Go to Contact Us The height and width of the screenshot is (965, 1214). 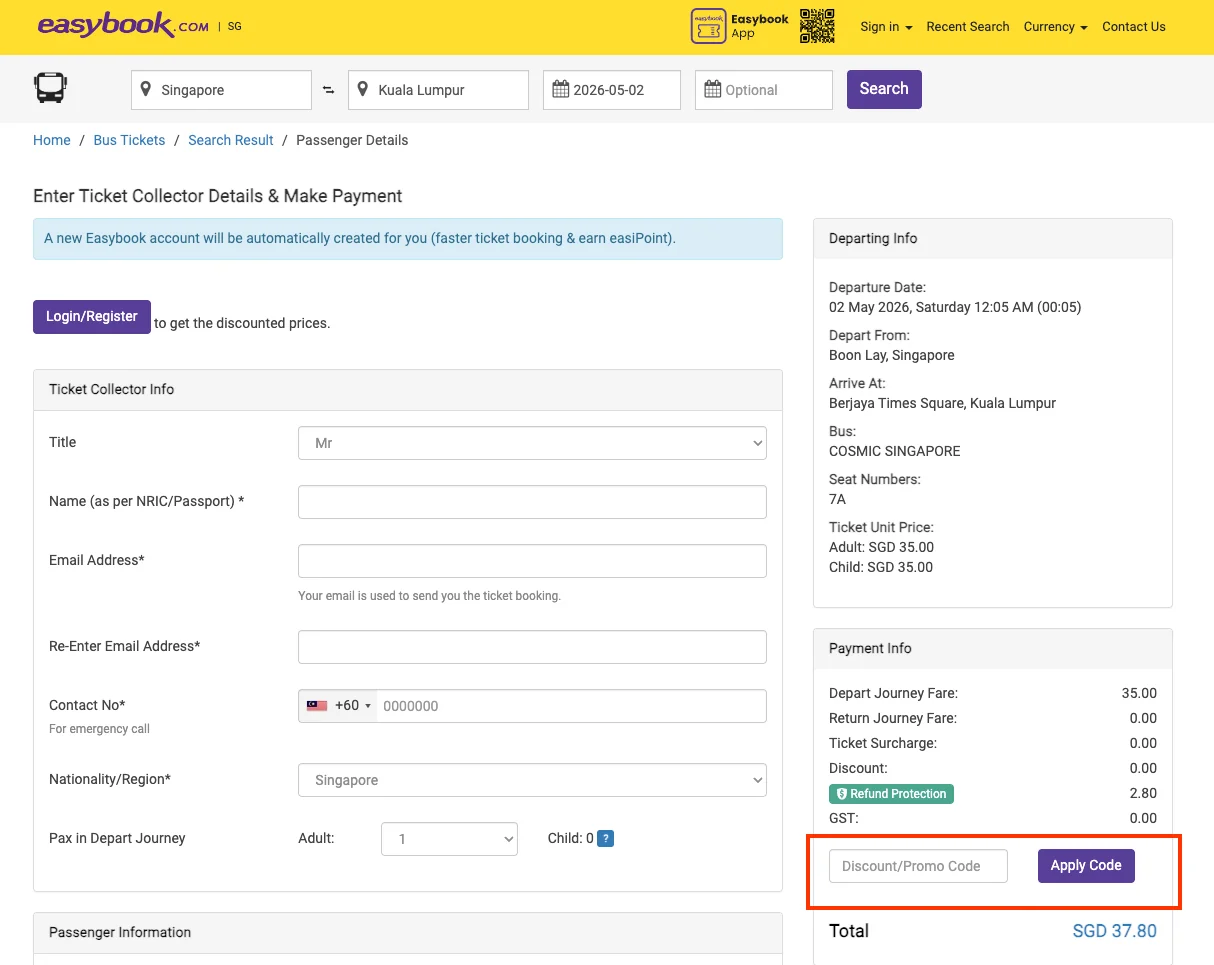point(1134,27)
